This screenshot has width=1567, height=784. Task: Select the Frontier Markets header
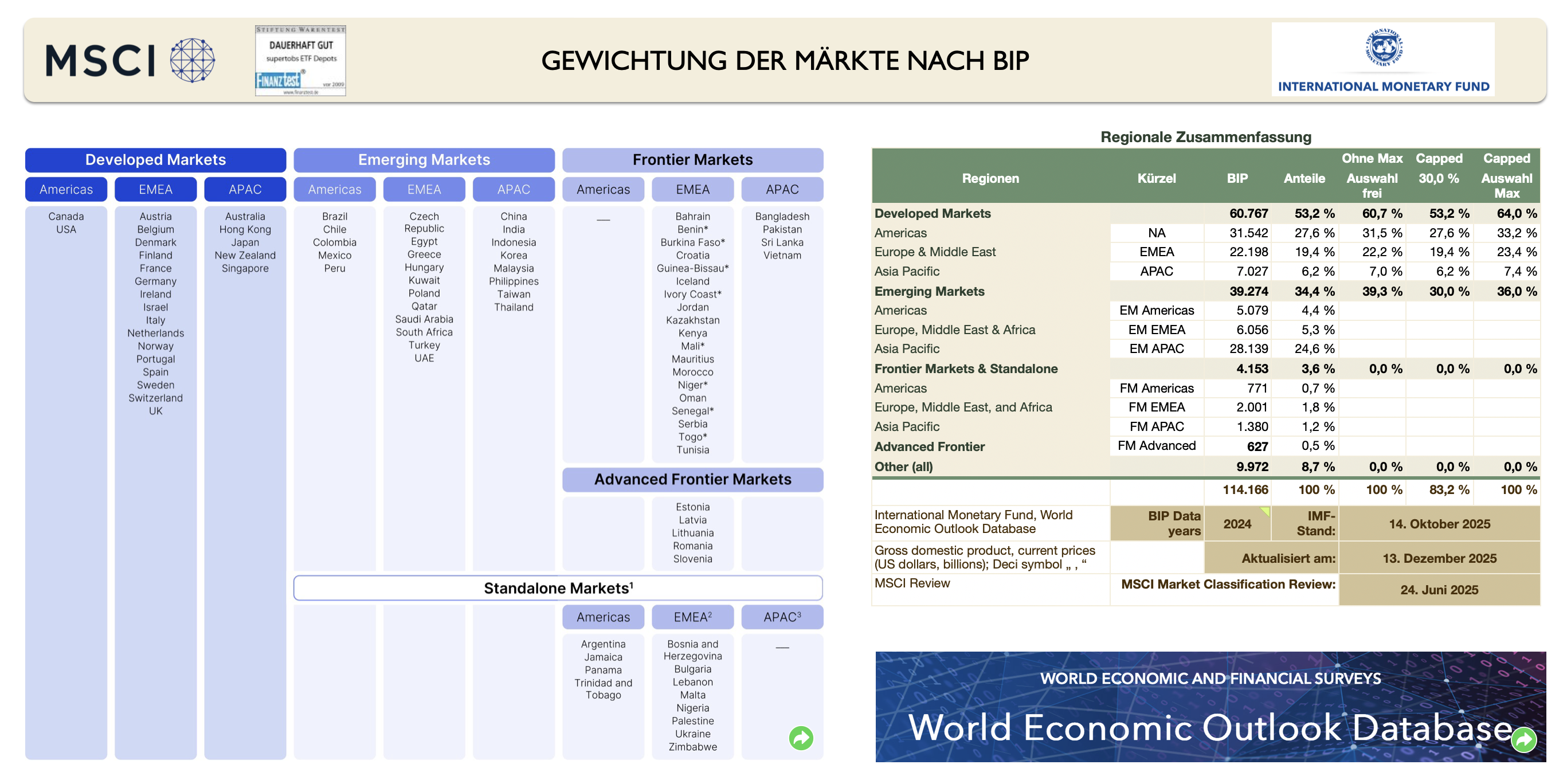click(x=692, y=160)
